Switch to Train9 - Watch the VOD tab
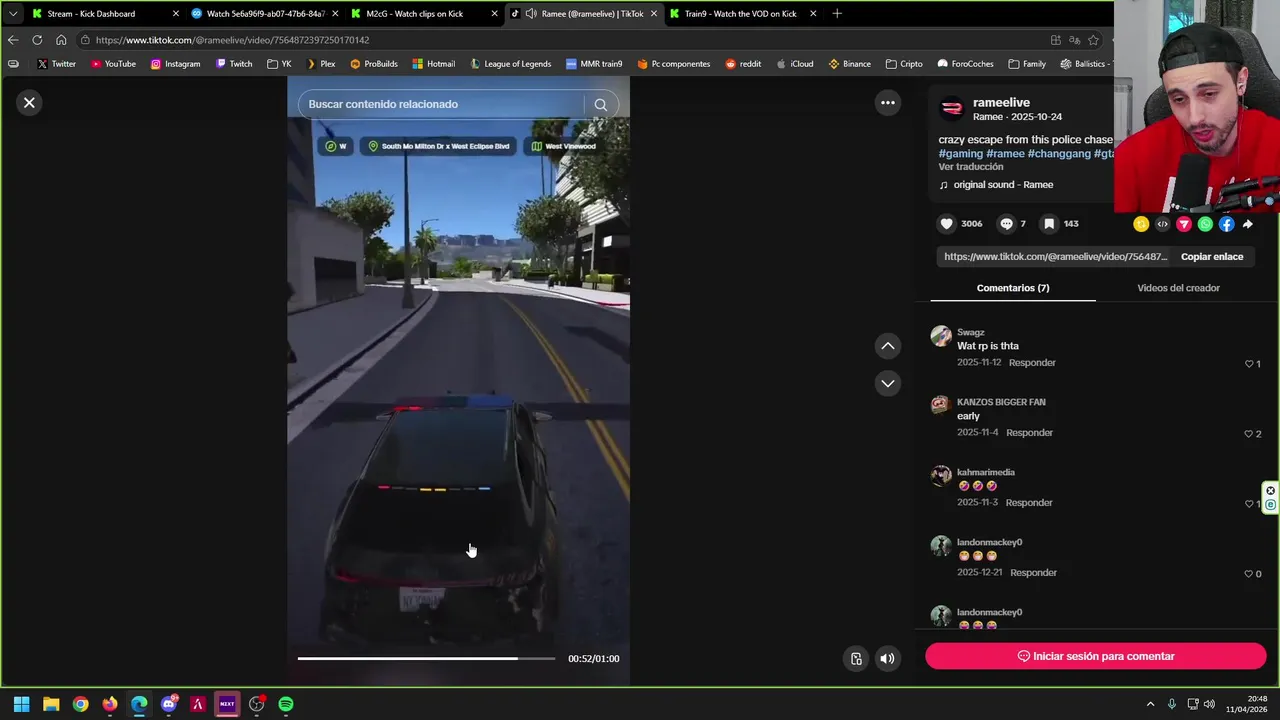1280x720 pixels. coord(742,14)
